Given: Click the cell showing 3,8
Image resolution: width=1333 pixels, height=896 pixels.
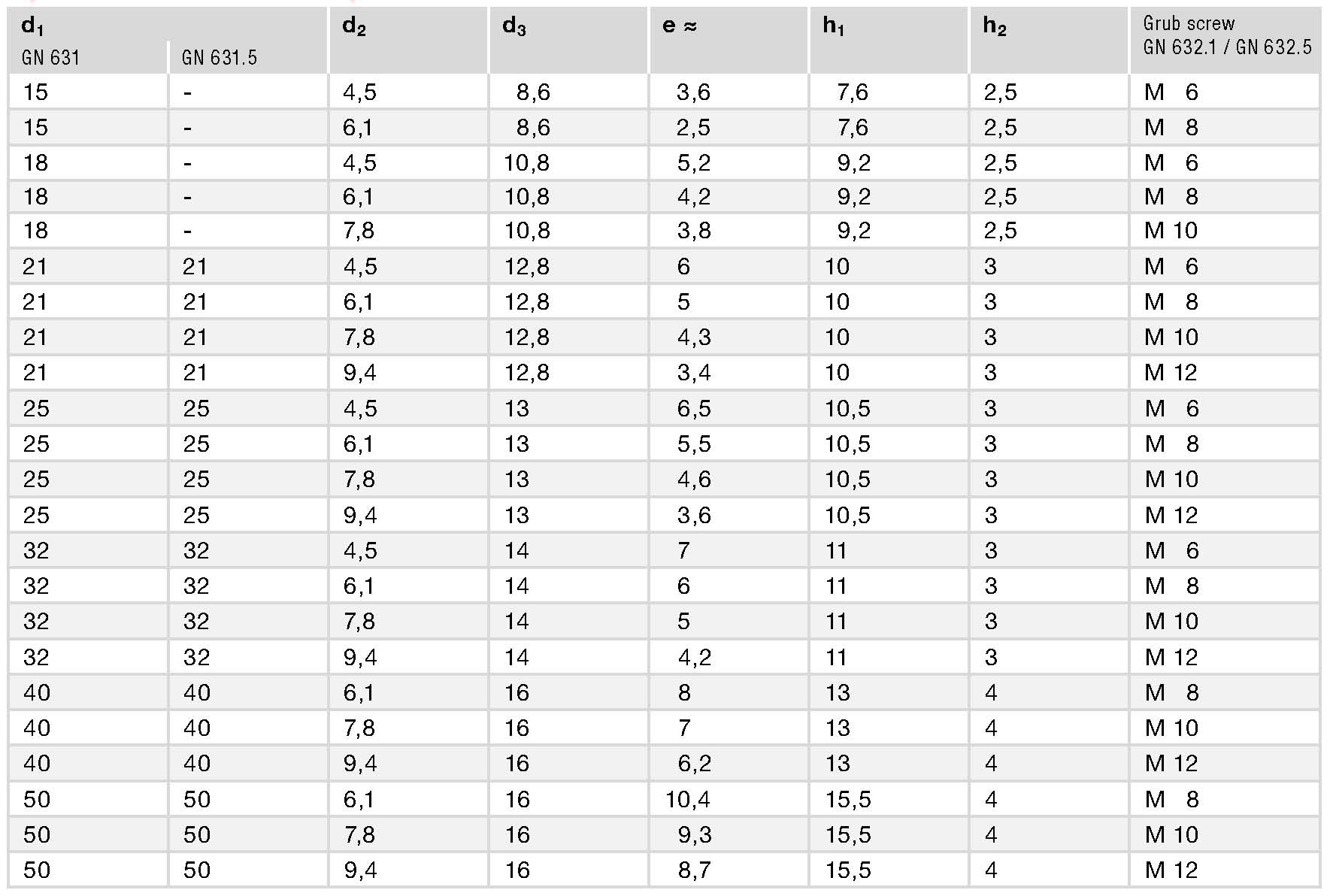Looking at the screenshot, I should pos(693,231).
